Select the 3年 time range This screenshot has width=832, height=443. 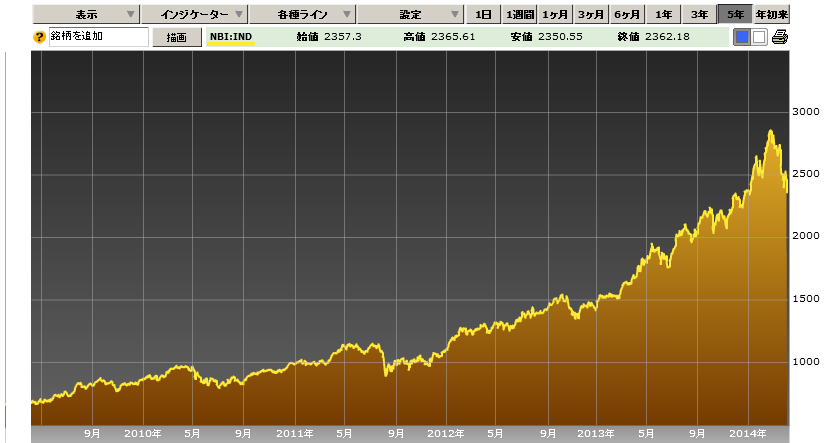699,14
